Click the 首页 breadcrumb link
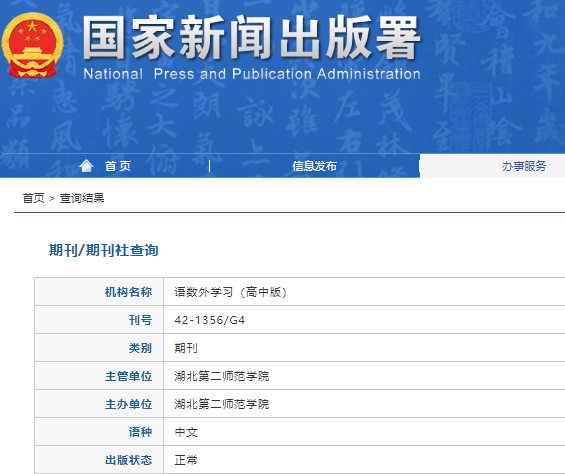 34,198
